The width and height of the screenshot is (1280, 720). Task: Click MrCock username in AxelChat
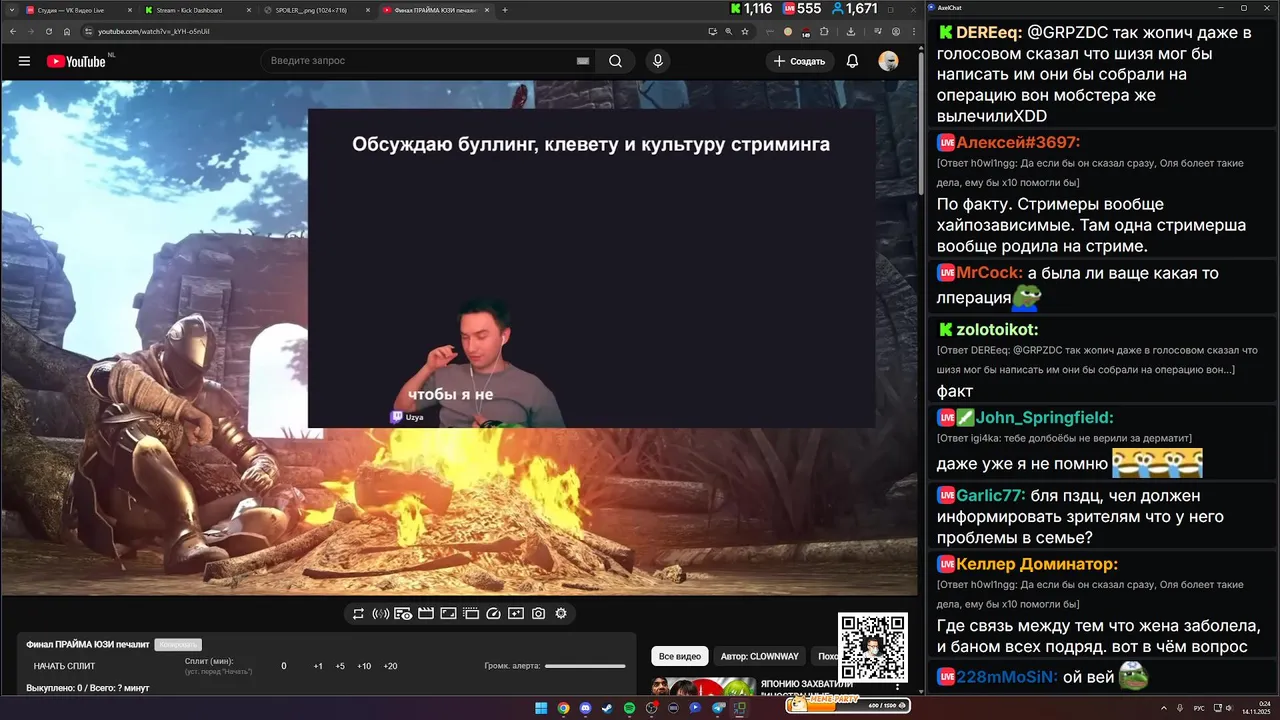[989, 273]
